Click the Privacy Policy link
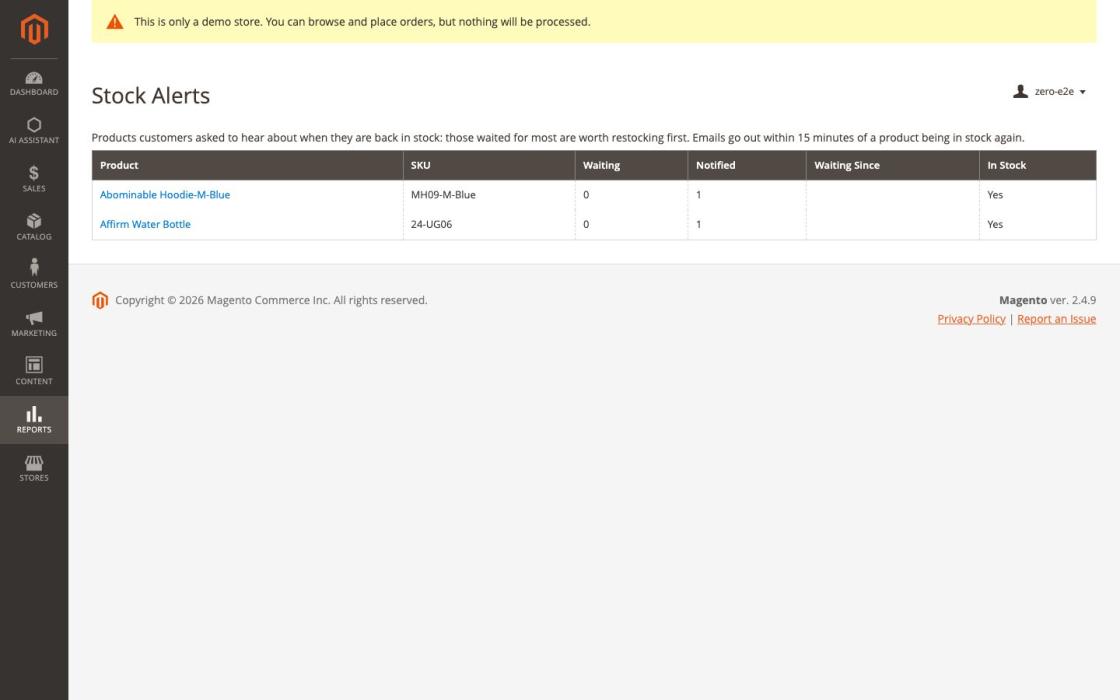 (971, 319)
